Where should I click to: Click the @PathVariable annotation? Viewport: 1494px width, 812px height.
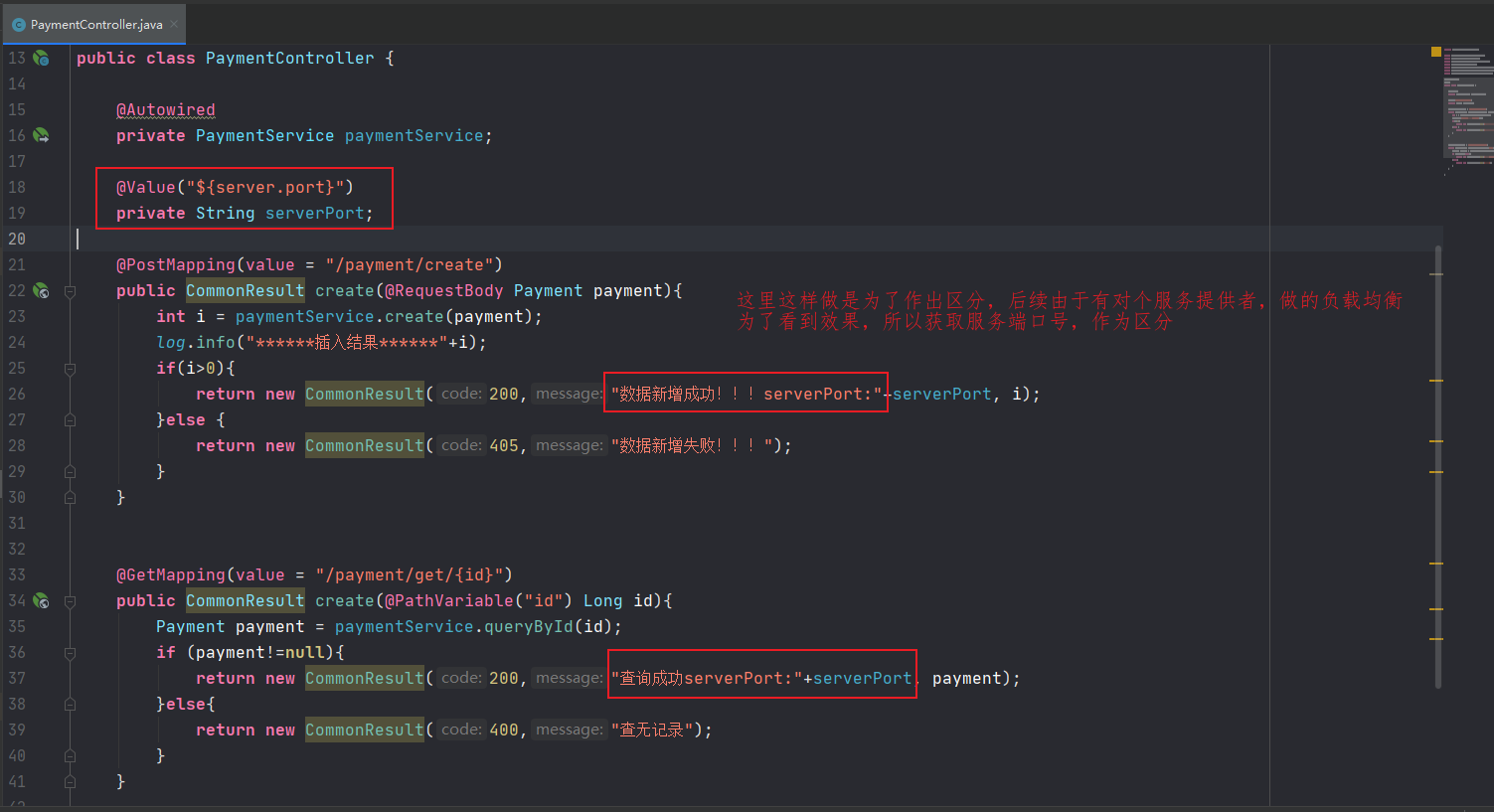[x=449, y=600]
